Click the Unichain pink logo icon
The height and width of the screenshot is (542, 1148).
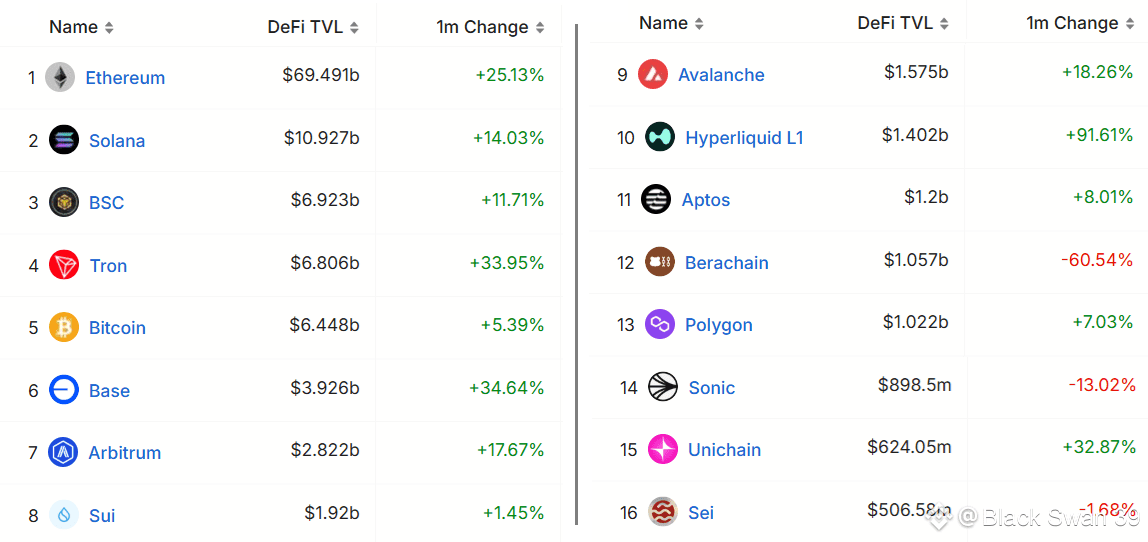tap(663, 449)
